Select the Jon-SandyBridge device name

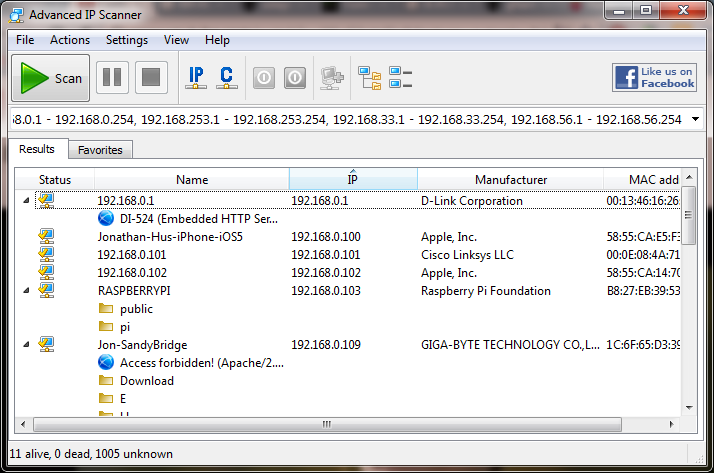pyautogui.click(x=142, y=345)
